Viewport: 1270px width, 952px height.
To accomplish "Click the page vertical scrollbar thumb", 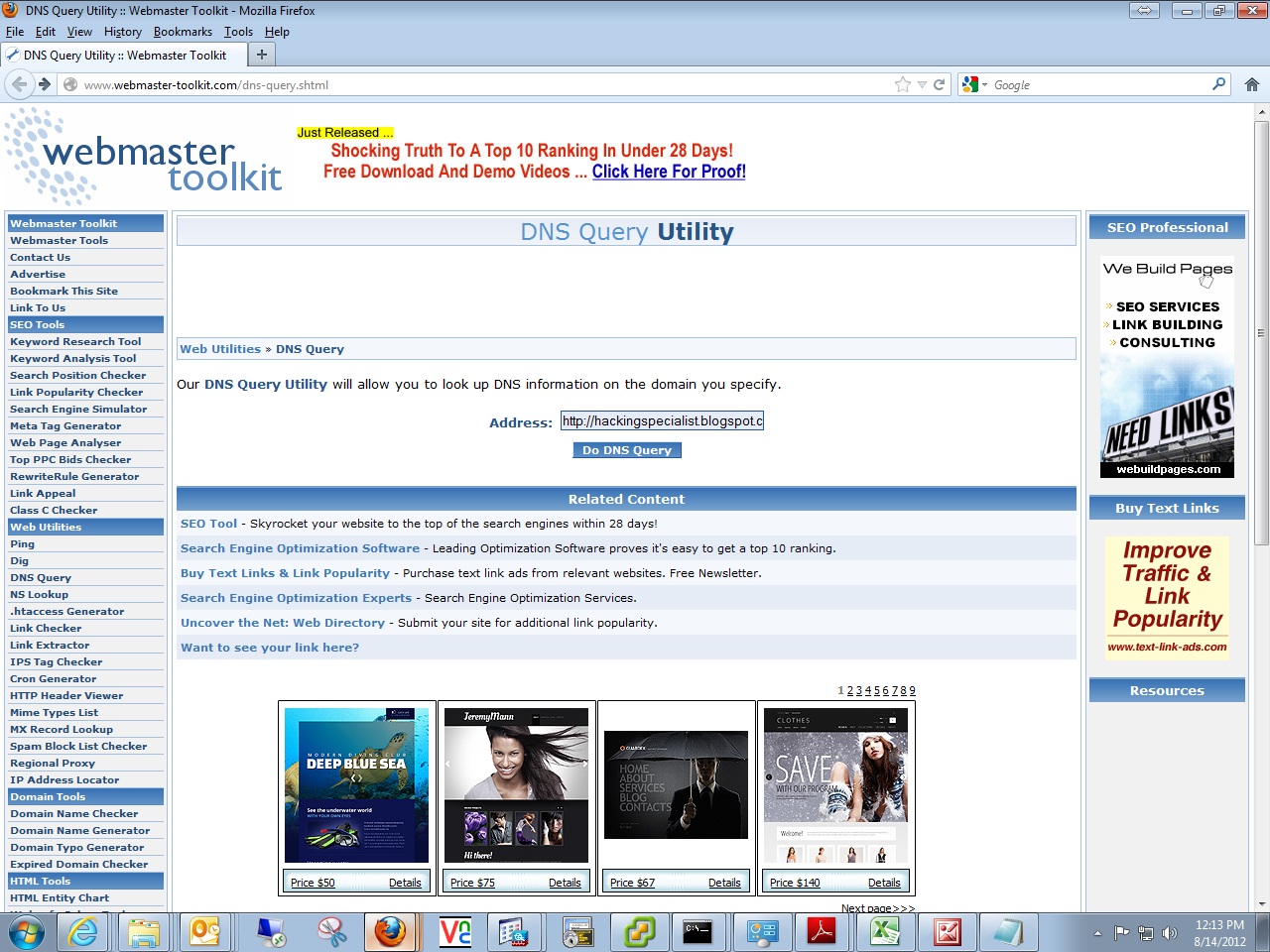I will click(1261, 333).
